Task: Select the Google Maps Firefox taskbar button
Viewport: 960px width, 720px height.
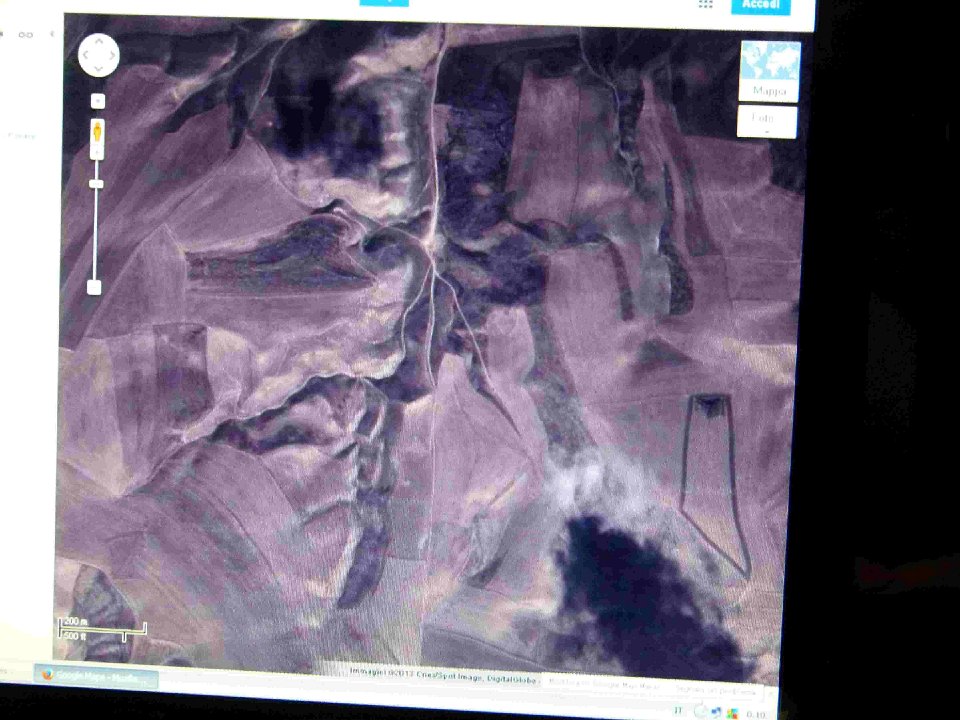Action: point(96,677)
